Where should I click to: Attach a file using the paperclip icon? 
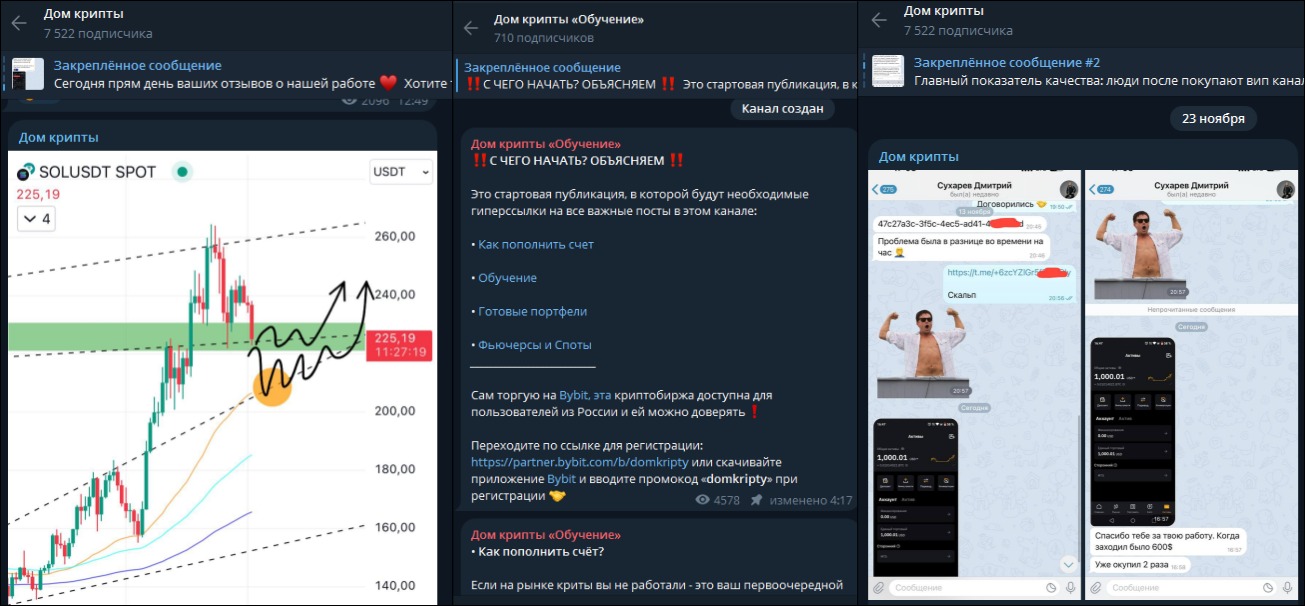pyautogui.click(x=879, y=588)
